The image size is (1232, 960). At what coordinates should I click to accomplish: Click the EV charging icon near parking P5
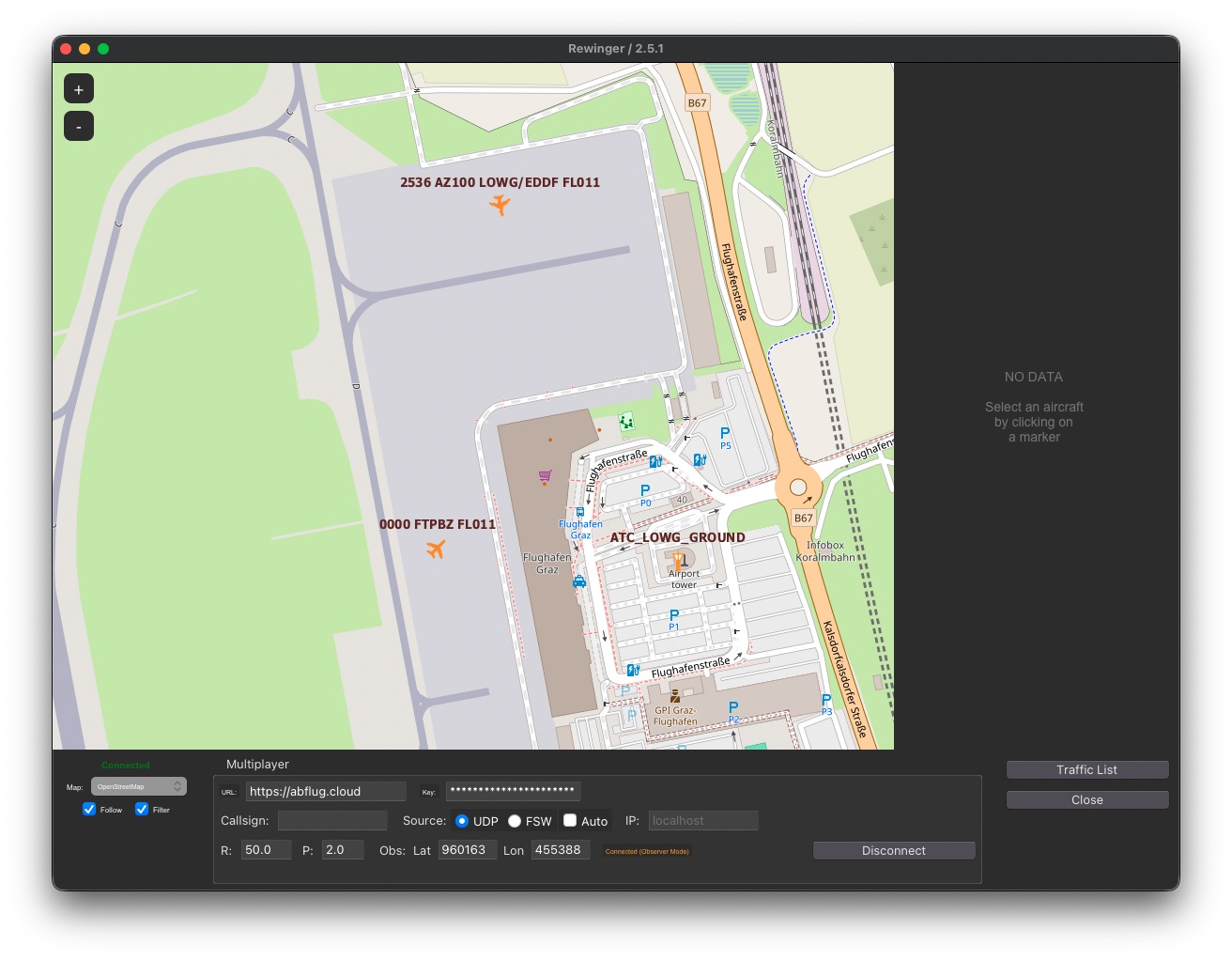(700, 459)
